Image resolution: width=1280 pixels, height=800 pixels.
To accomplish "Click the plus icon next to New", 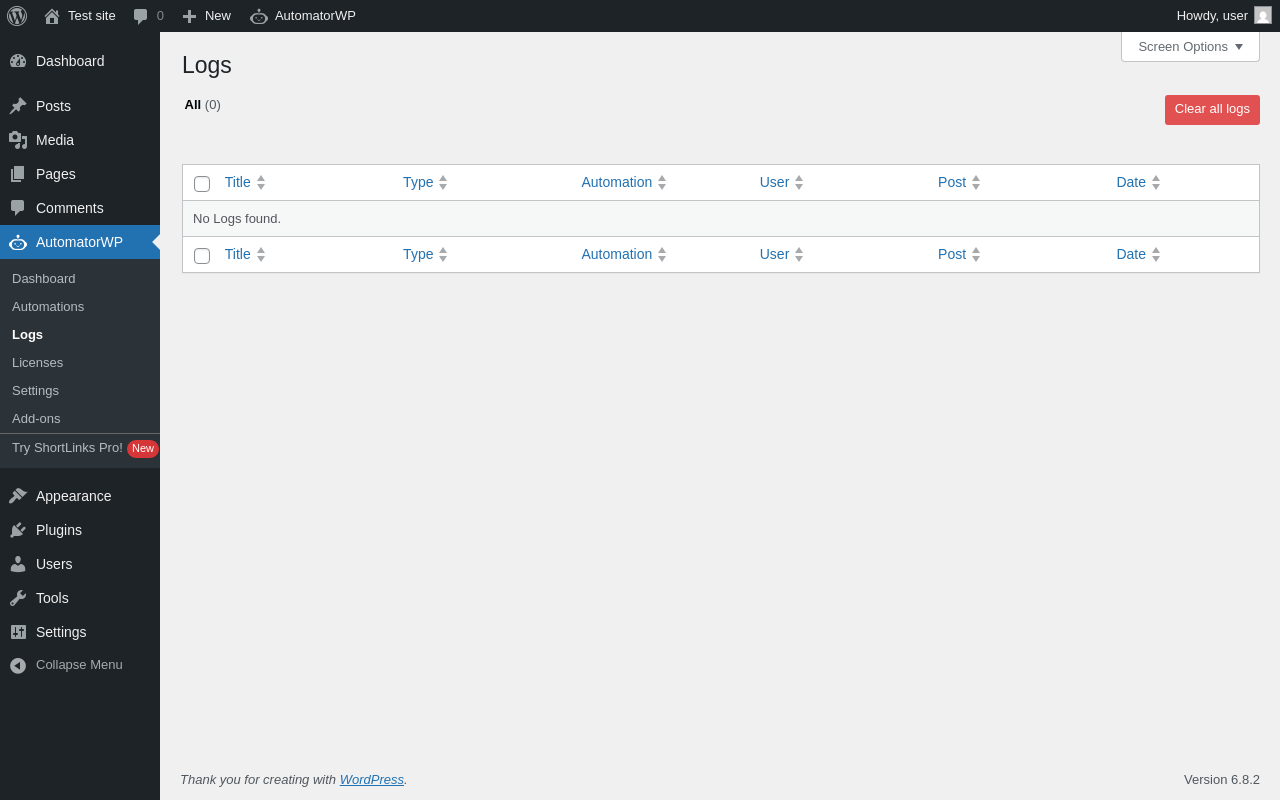I will pyautogui.click(x=189, y=16).
